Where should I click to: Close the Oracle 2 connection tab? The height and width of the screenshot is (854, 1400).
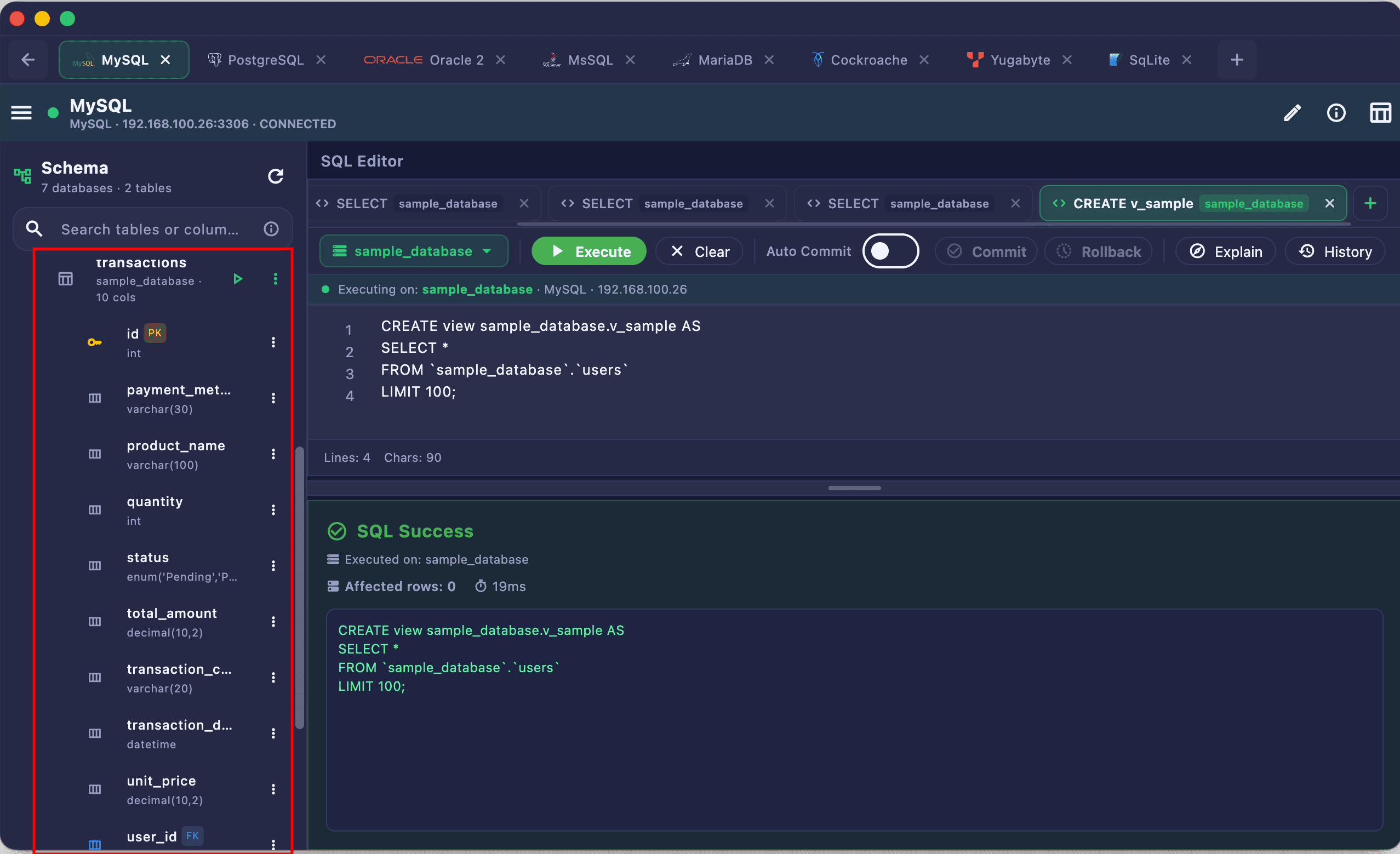click(x=501, y=60)
